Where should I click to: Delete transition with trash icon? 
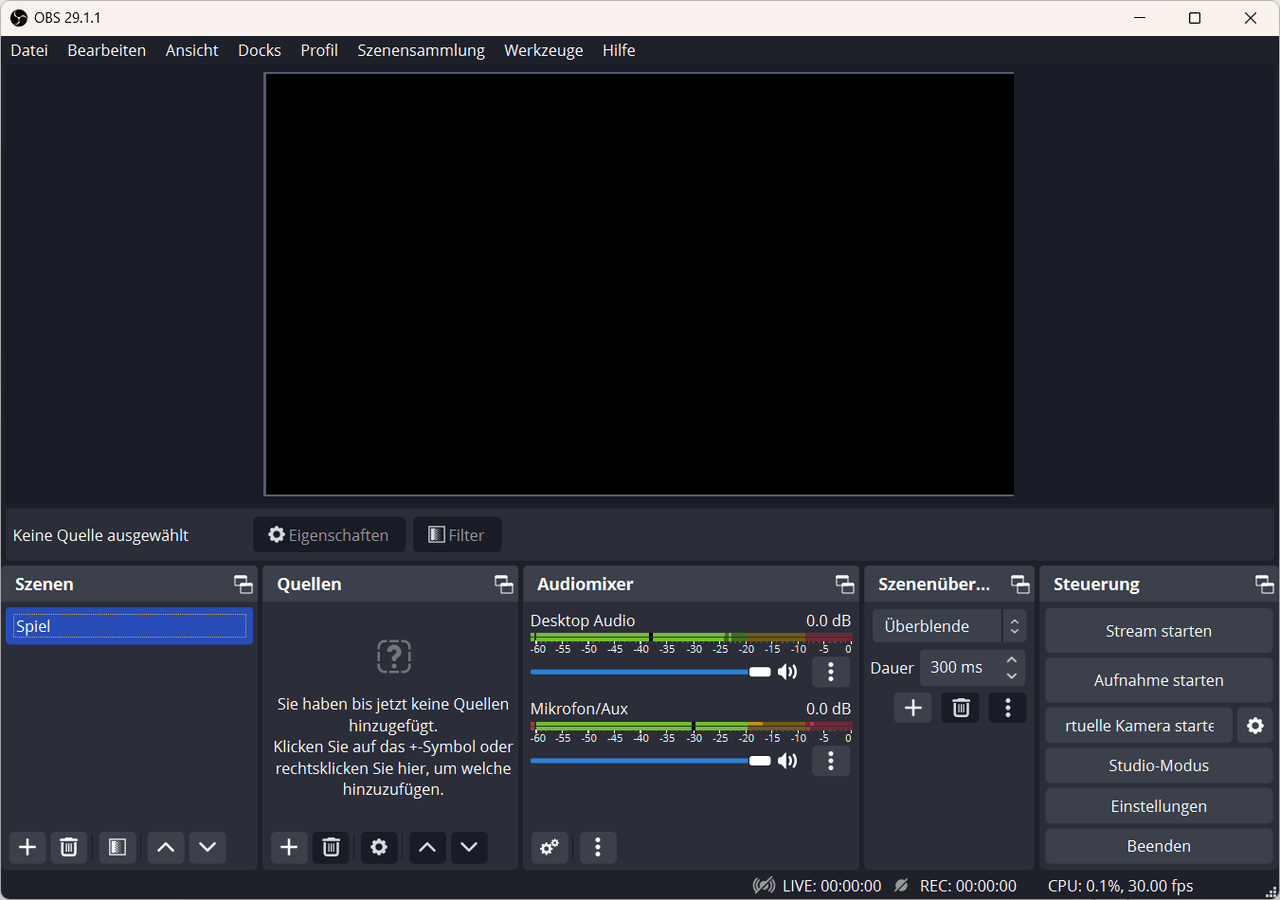click(961, 708)
